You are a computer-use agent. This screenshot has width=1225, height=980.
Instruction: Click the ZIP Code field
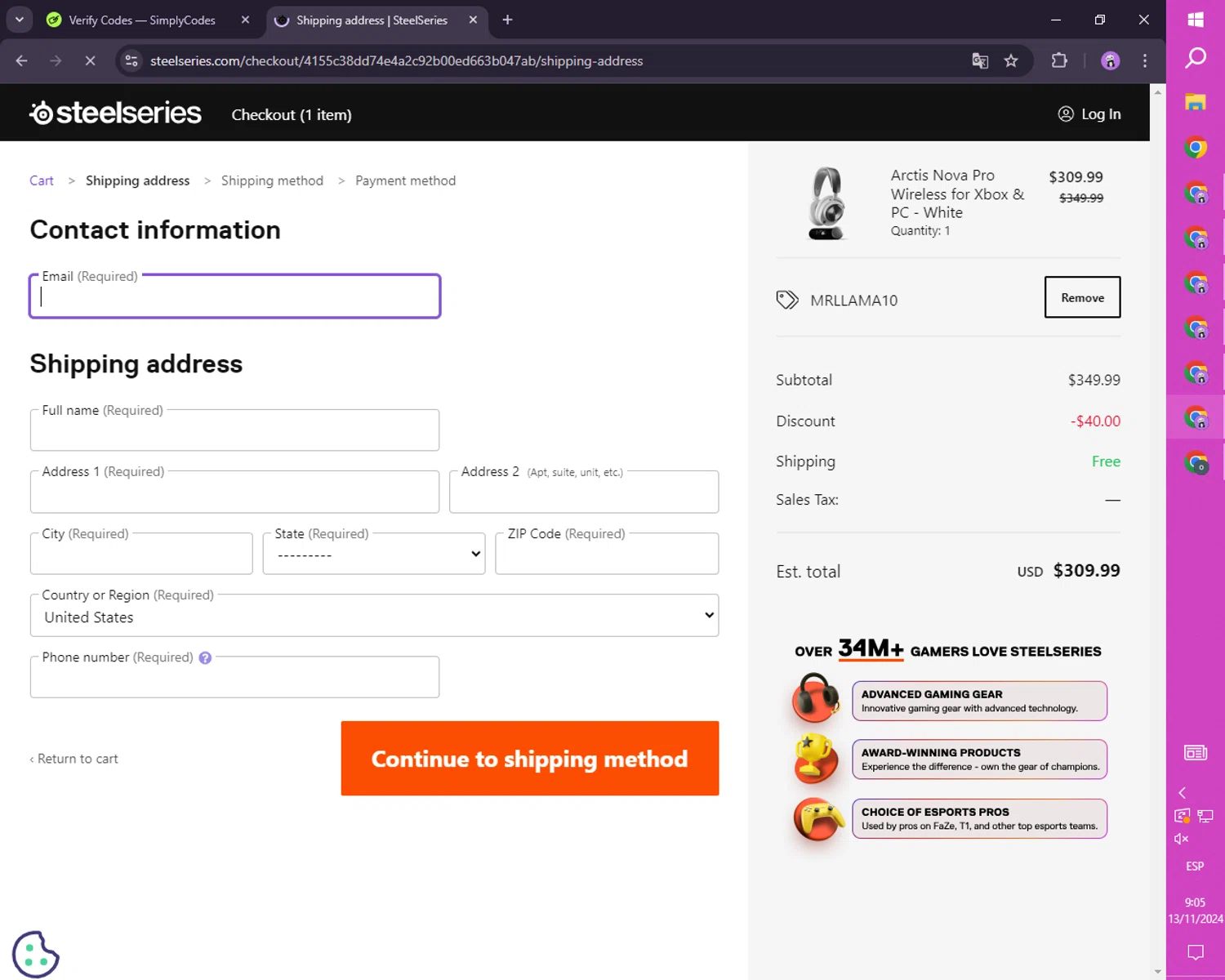(607, 554)
